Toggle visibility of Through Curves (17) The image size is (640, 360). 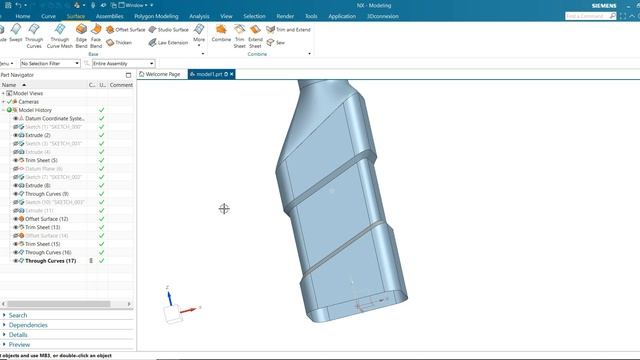pos(16,261)
